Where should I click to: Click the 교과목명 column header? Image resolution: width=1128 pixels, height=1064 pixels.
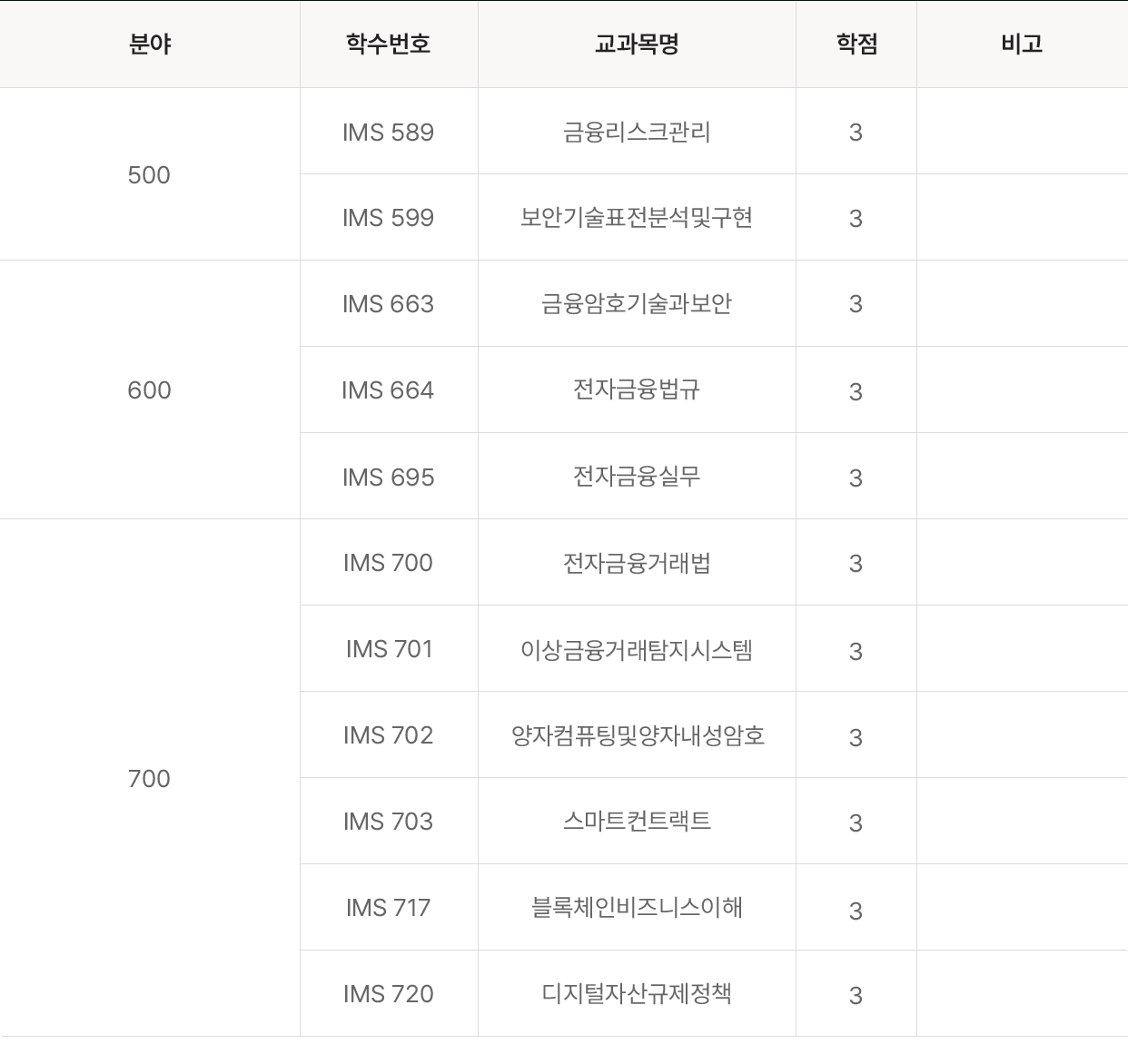click(x=637, y=44)
